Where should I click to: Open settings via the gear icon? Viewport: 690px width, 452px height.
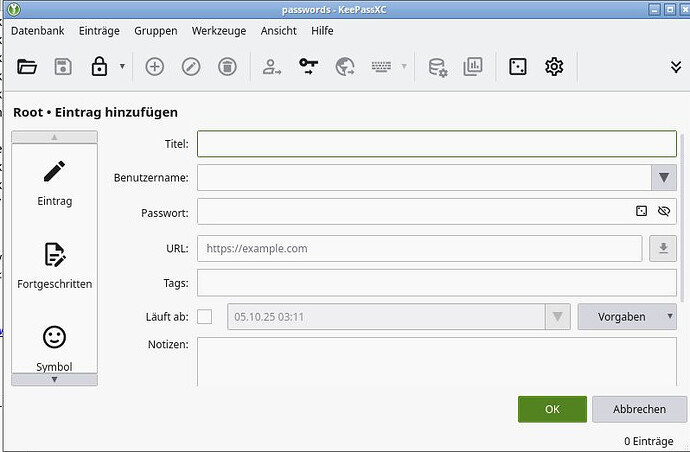tap(554, 67)
